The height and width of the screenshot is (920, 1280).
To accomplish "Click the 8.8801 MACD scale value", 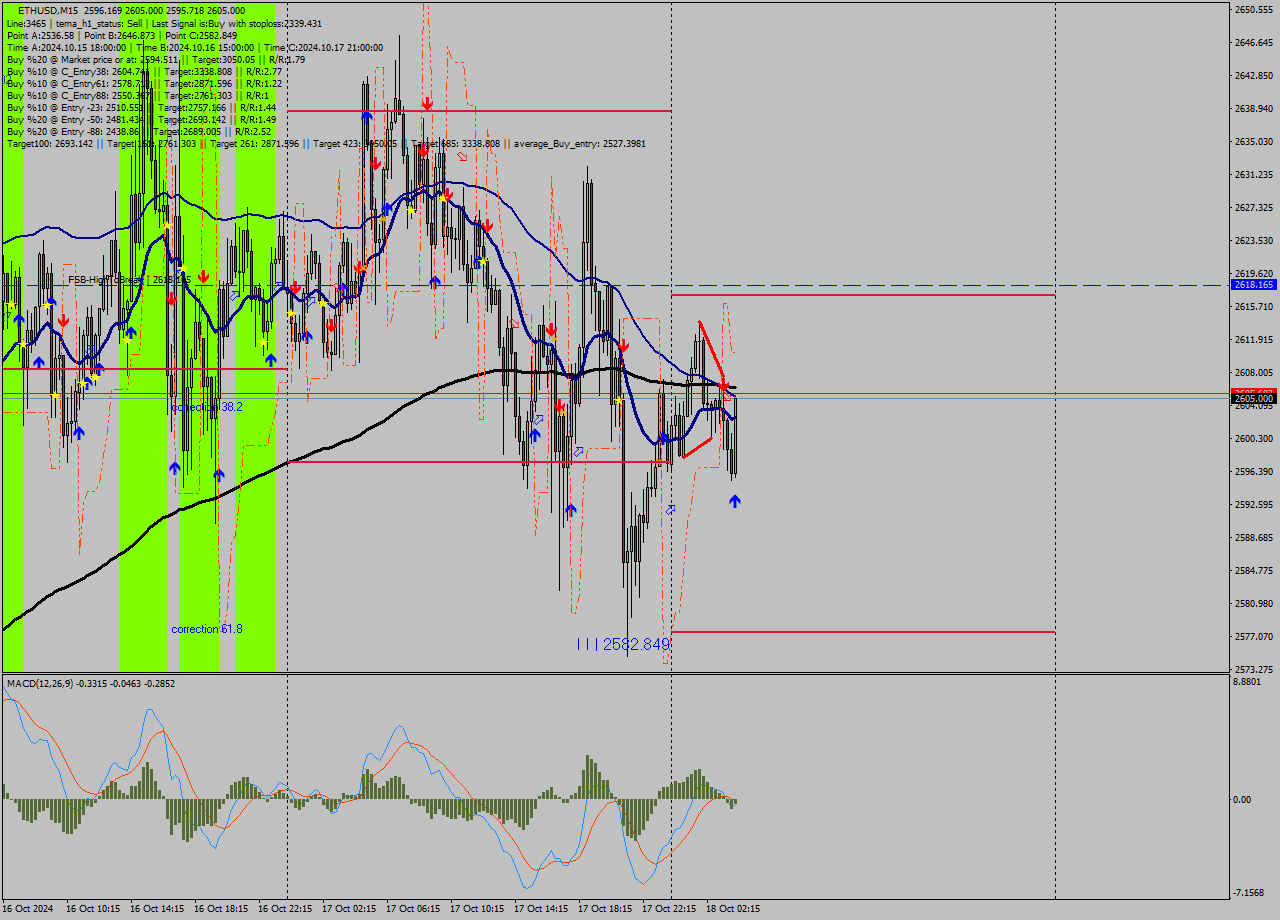I will 1249,682.
